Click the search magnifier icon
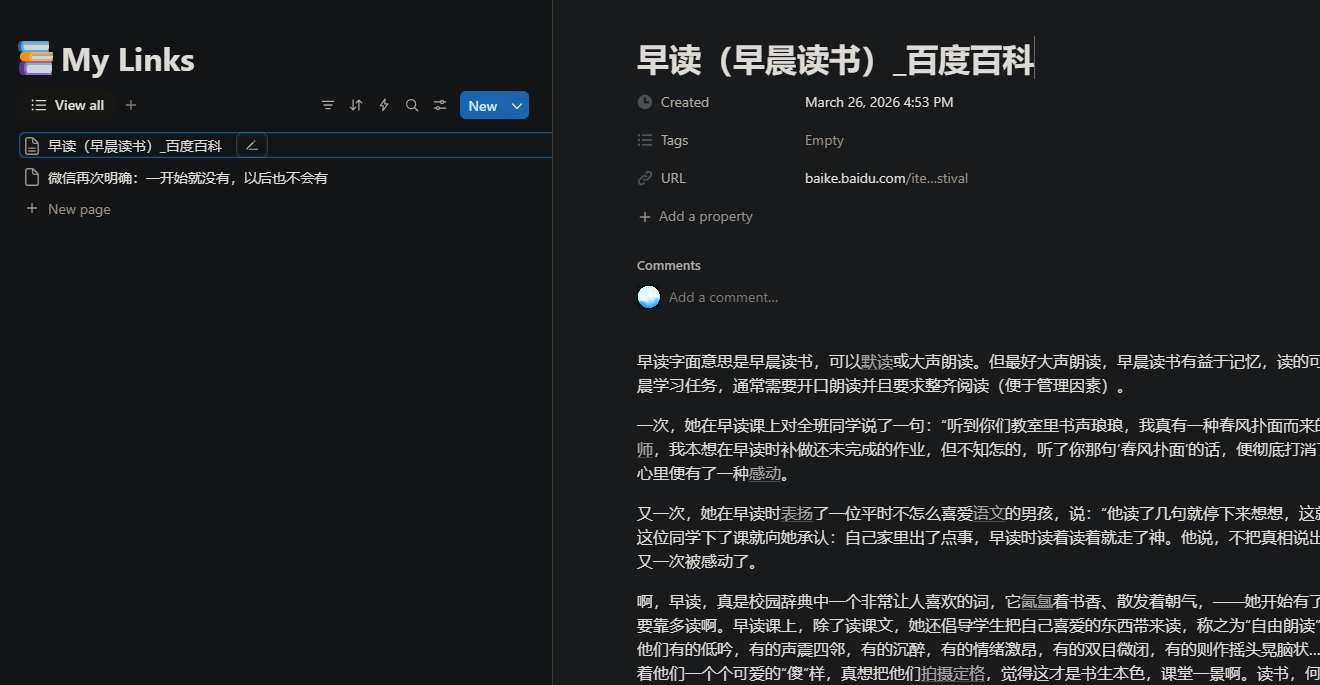 click(412, 106)
